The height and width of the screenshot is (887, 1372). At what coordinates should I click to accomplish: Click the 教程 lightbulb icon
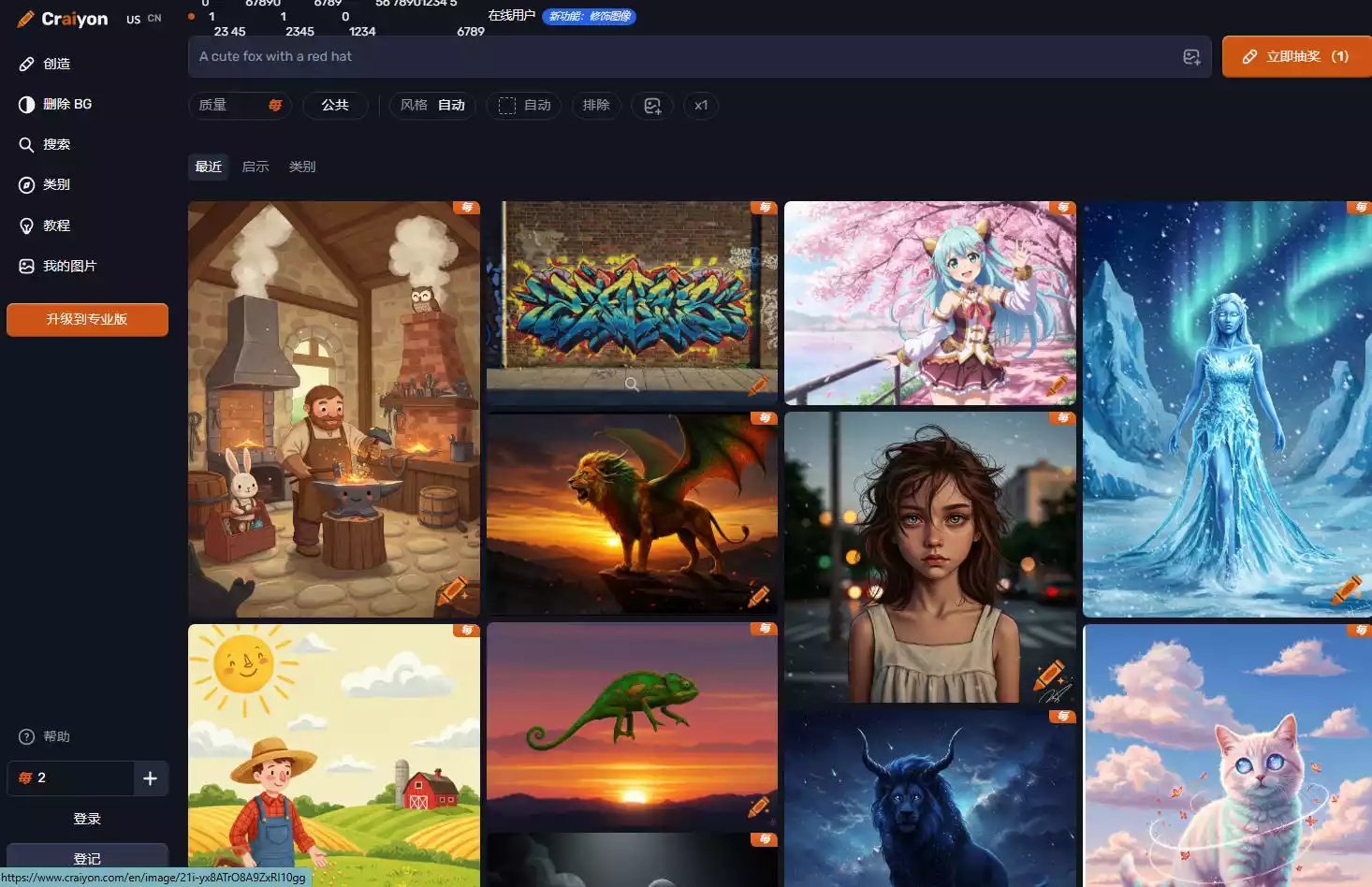(26, 225)
